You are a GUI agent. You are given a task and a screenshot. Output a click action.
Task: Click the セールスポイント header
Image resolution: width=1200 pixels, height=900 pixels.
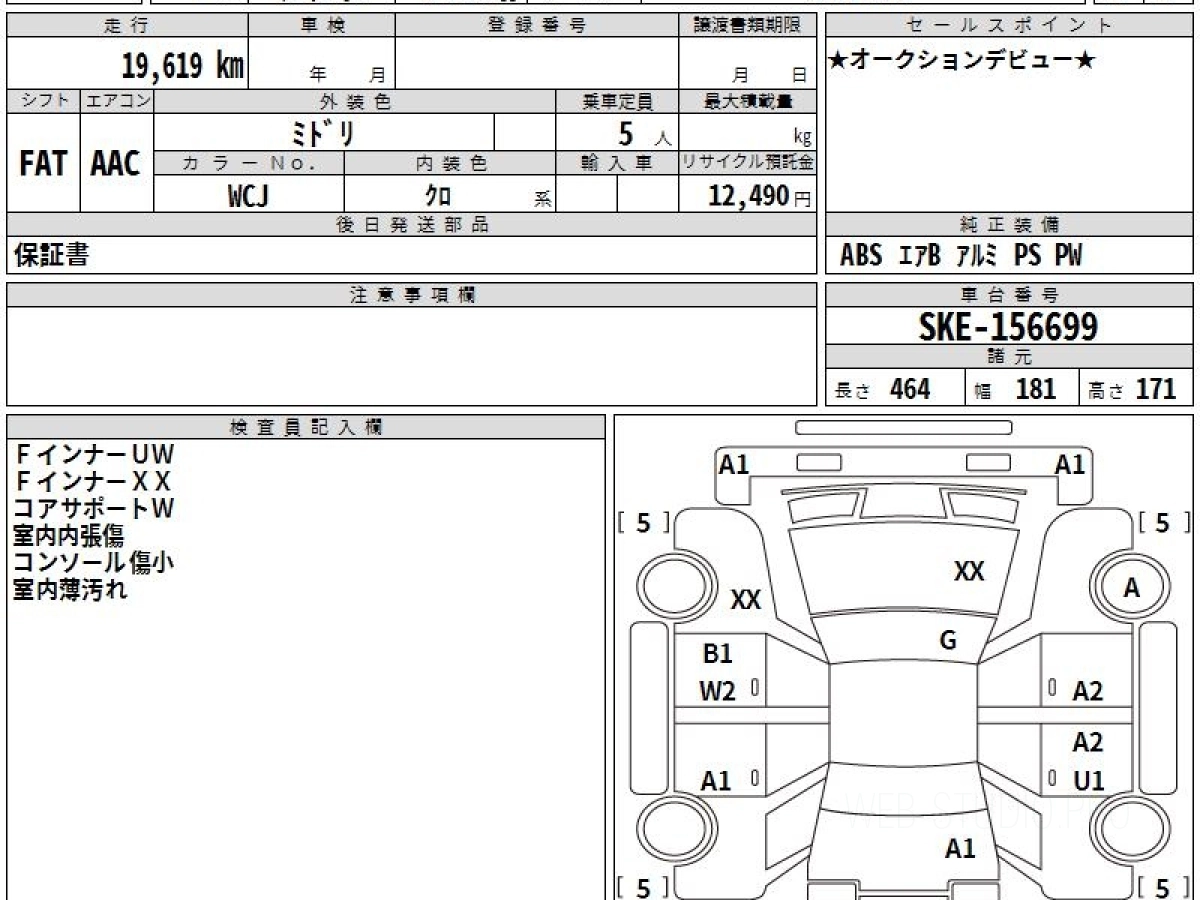[1010, 26]
